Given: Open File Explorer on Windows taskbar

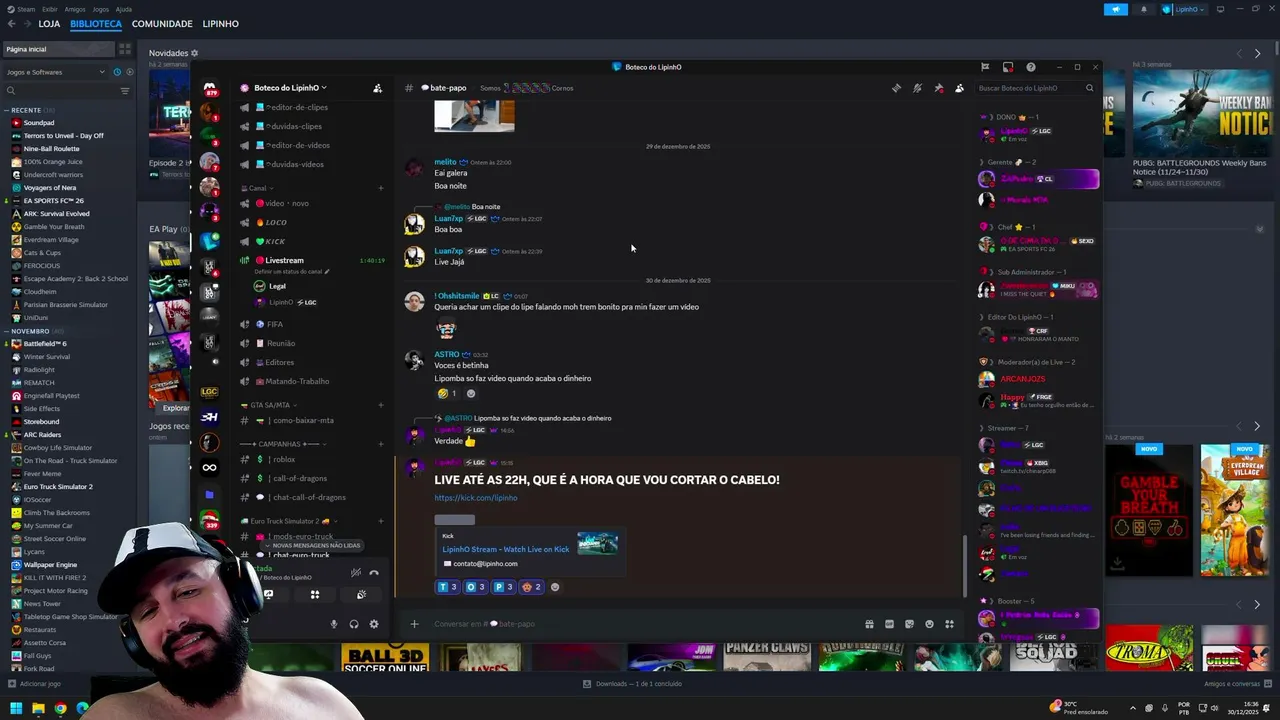Looking at the screenshot, I should [38, 709].
